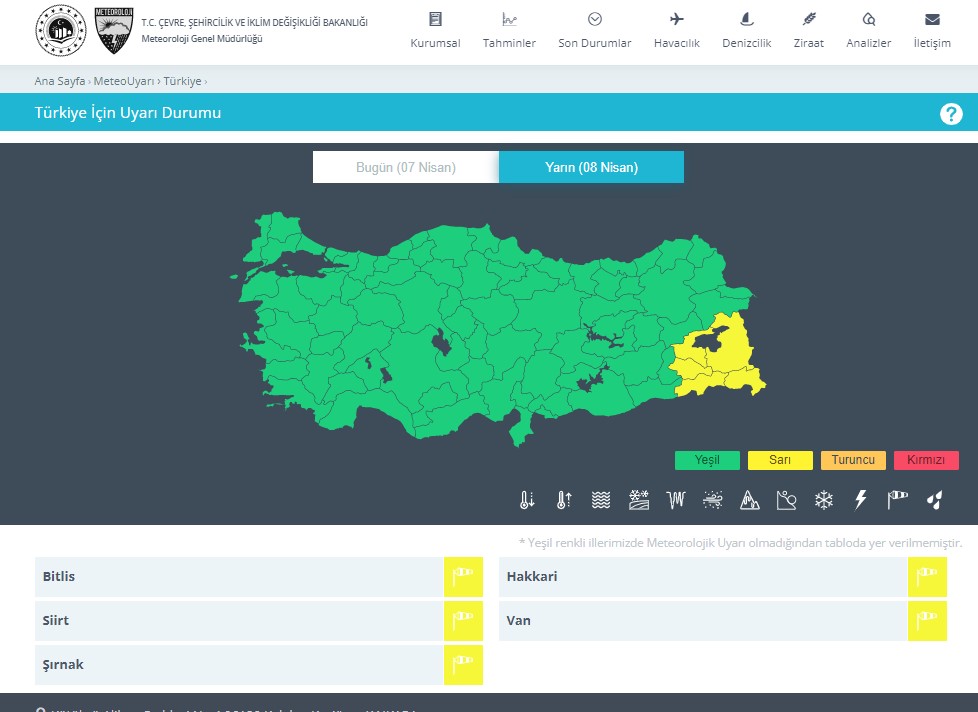Open the İletişim menu item
978x712 pixels.
pos(931,30)
